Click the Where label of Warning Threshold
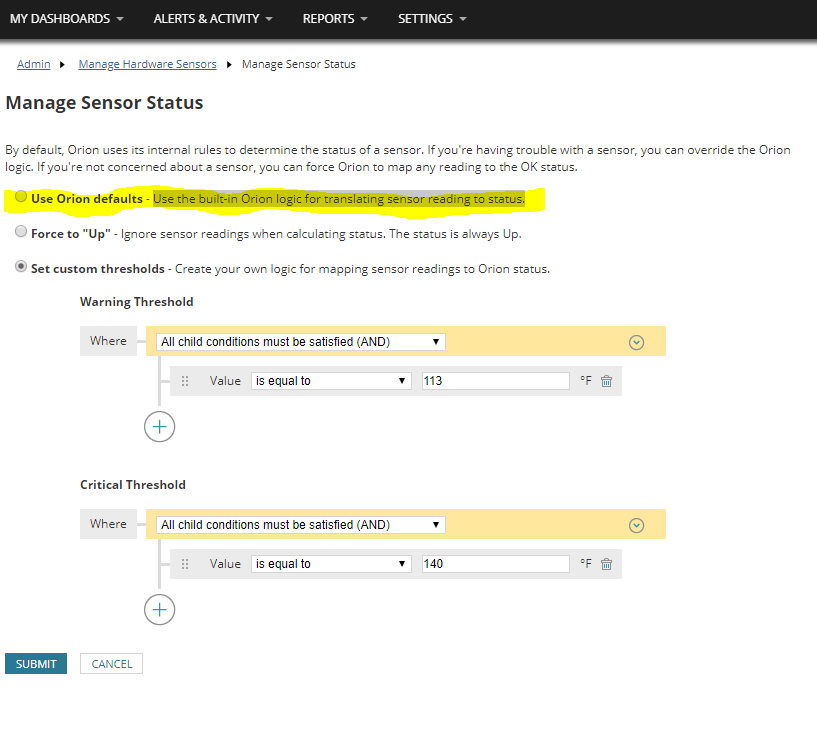 tap(108, 341)
